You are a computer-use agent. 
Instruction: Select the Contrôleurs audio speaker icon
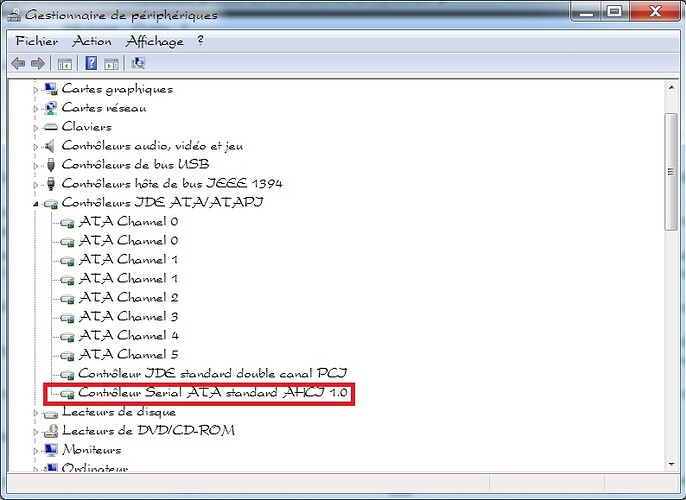pos(51,146)
